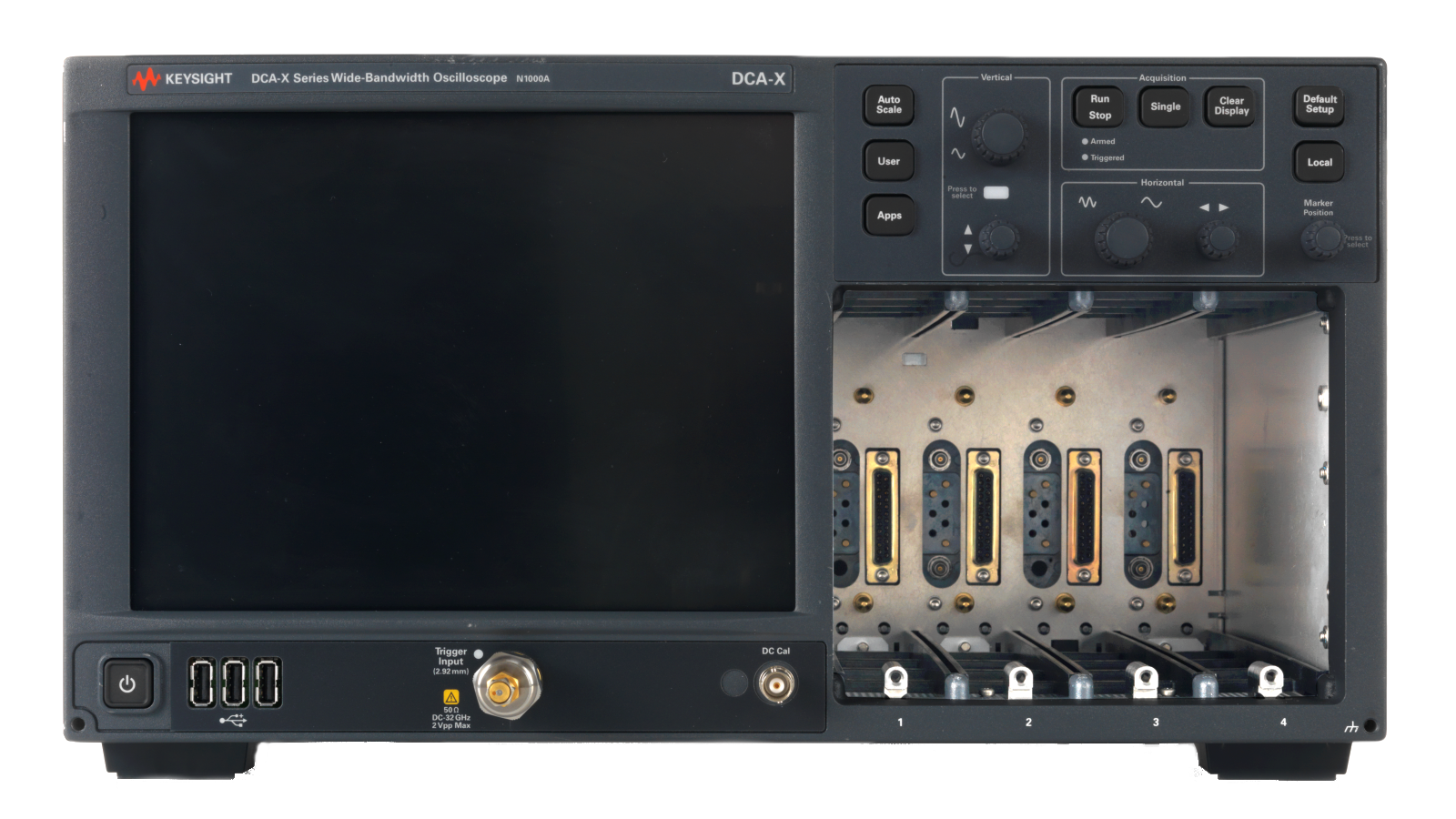Tap the slot number 4 label

(x=1283, y=723)
